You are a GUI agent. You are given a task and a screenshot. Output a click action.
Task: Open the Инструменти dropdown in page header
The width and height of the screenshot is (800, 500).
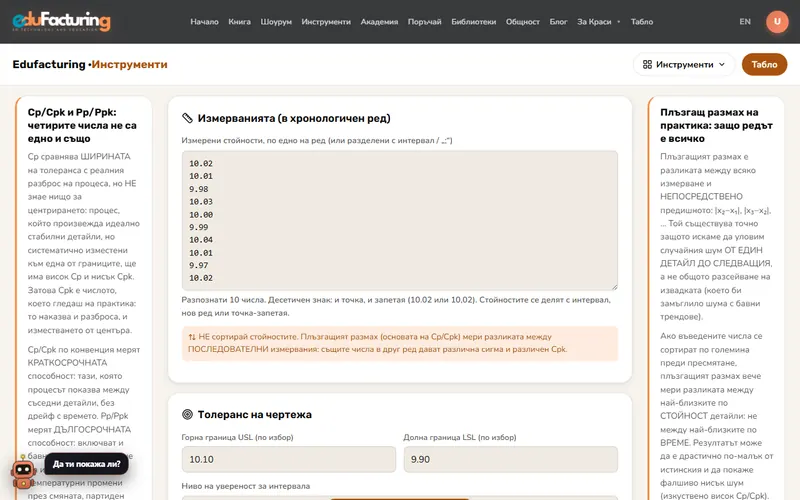(684, 64)
